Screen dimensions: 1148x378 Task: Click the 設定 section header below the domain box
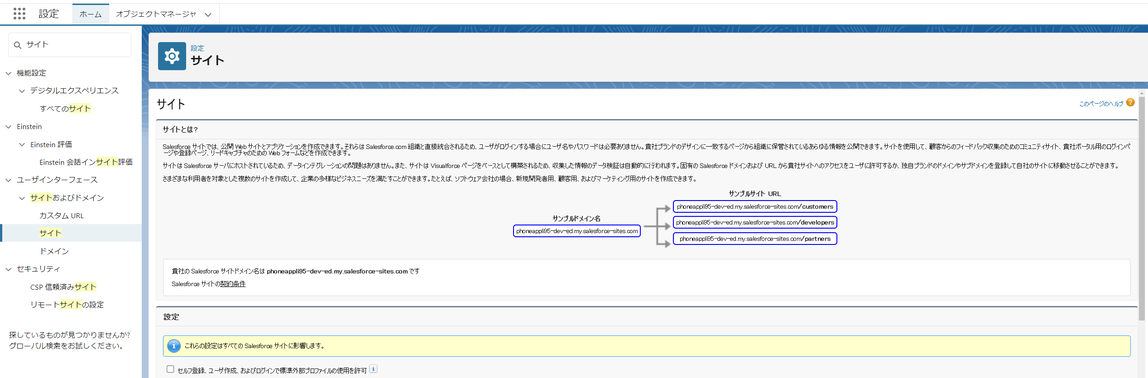point(171,318)
